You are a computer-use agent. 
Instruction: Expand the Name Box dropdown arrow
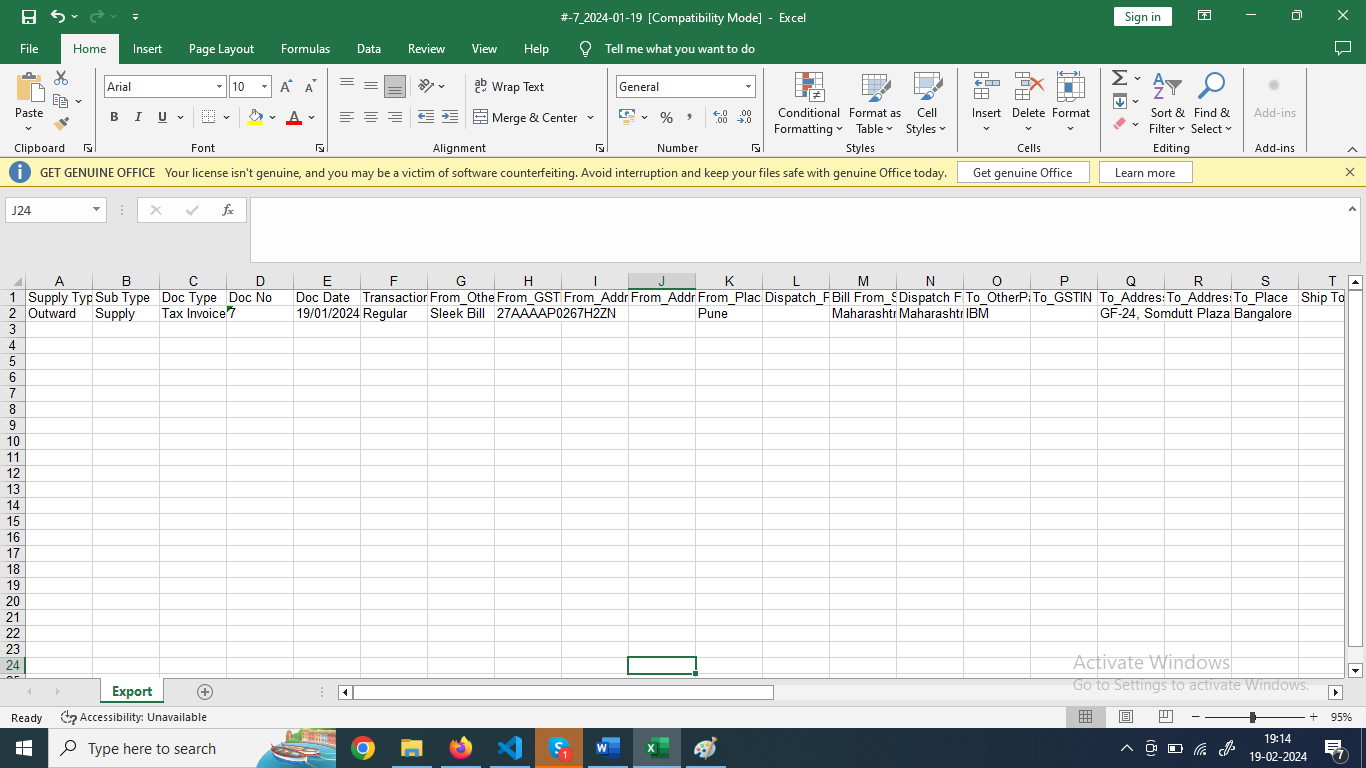tap(96, 210)
